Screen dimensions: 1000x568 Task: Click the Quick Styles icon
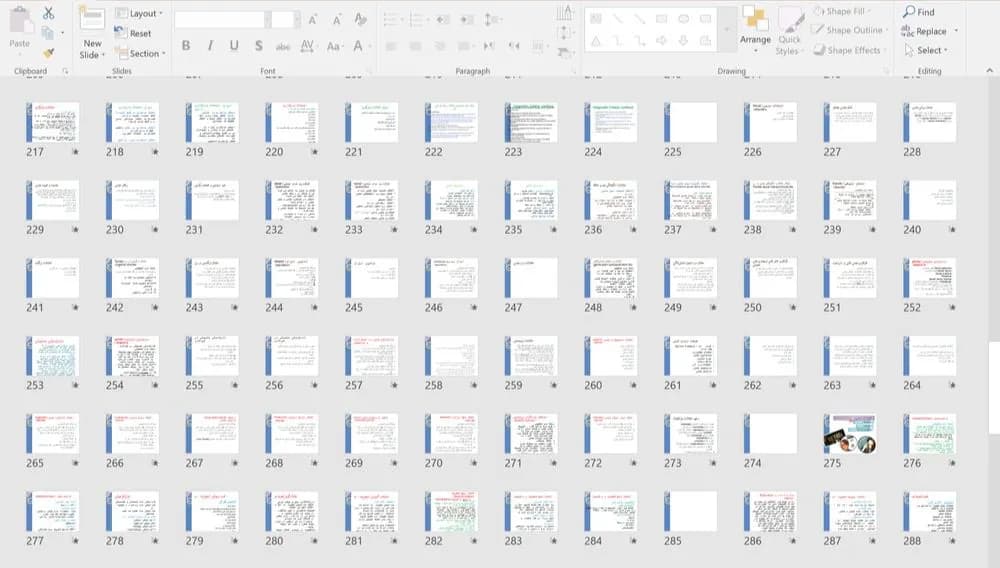[x=791, y=19]
